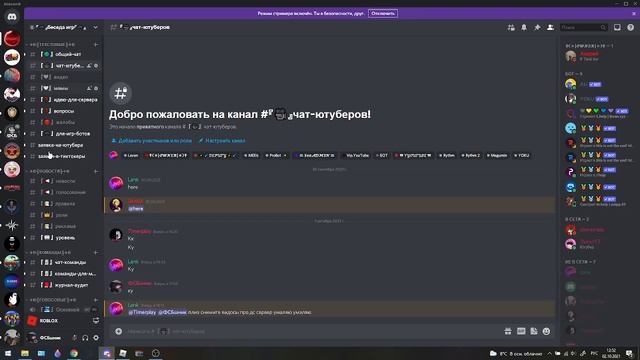640x360 pixels.
Task: Open user settings gear
Action: 96,338
